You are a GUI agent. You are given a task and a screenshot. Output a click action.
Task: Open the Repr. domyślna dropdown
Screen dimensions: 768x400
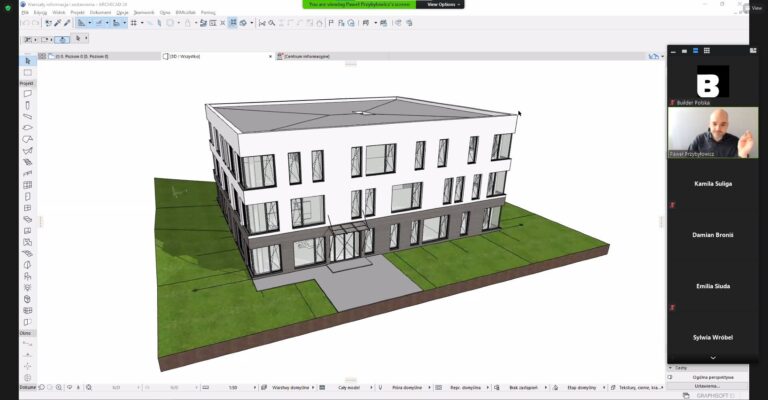coord(466,387)
